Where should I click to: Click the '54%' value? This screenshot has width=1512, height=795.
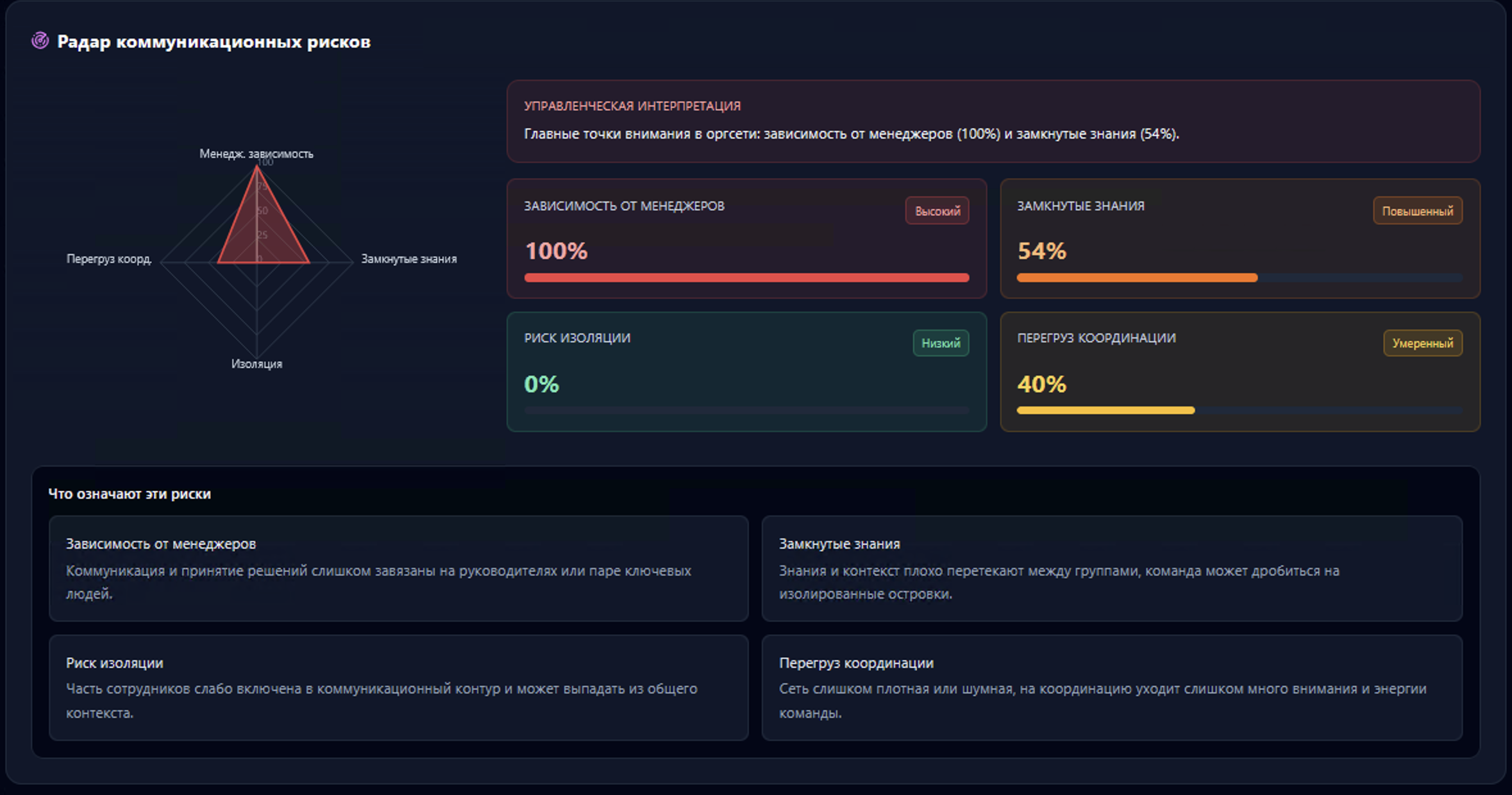(1041, 251)
